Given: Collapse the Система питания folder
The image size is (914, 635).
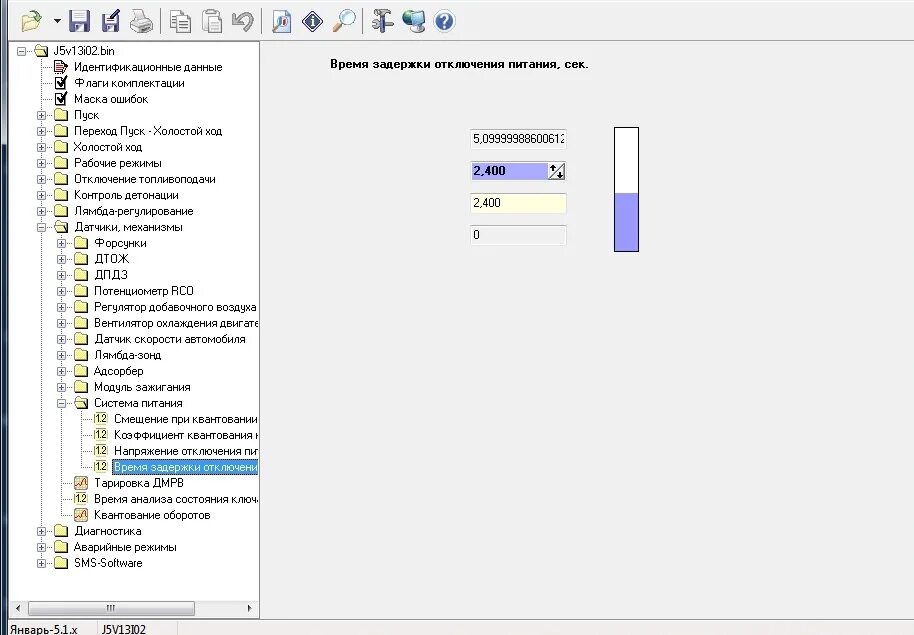Looking at the screenshot, I should click(61, 404).
